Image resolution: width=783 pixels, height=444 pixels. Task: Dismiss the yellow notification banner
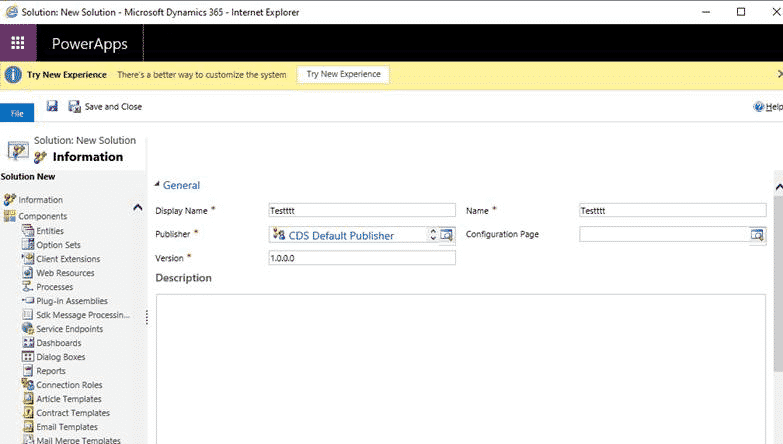coord(779,75)
